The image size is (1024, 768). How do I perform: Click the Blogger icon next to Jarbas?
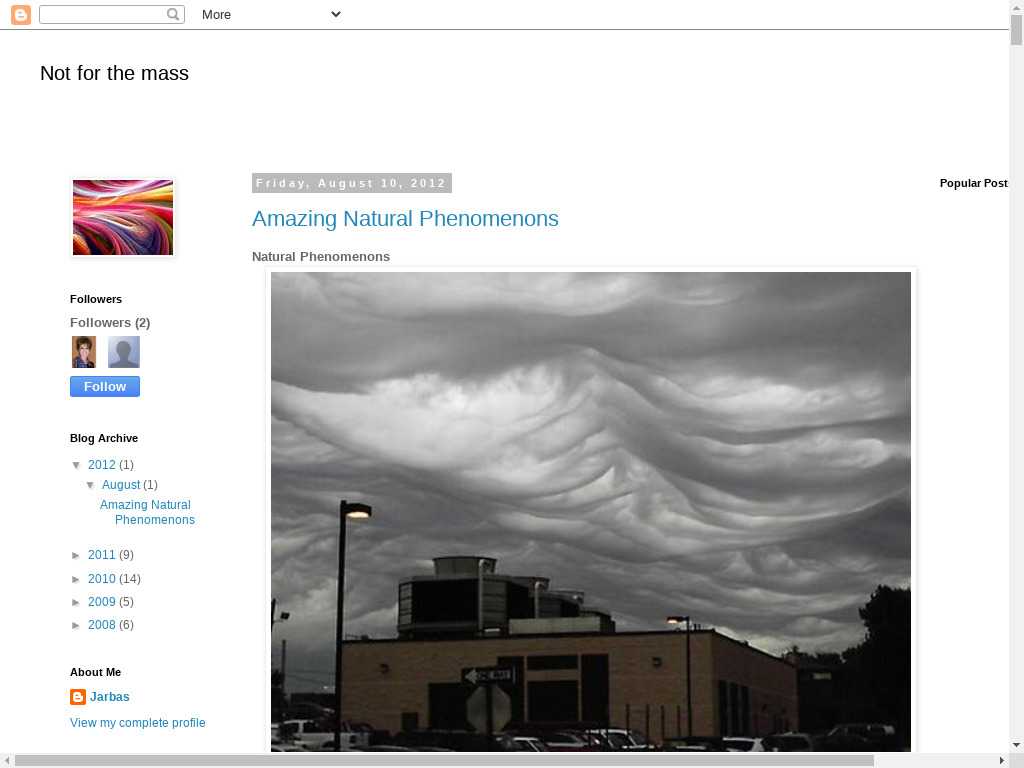click(78, 697)
